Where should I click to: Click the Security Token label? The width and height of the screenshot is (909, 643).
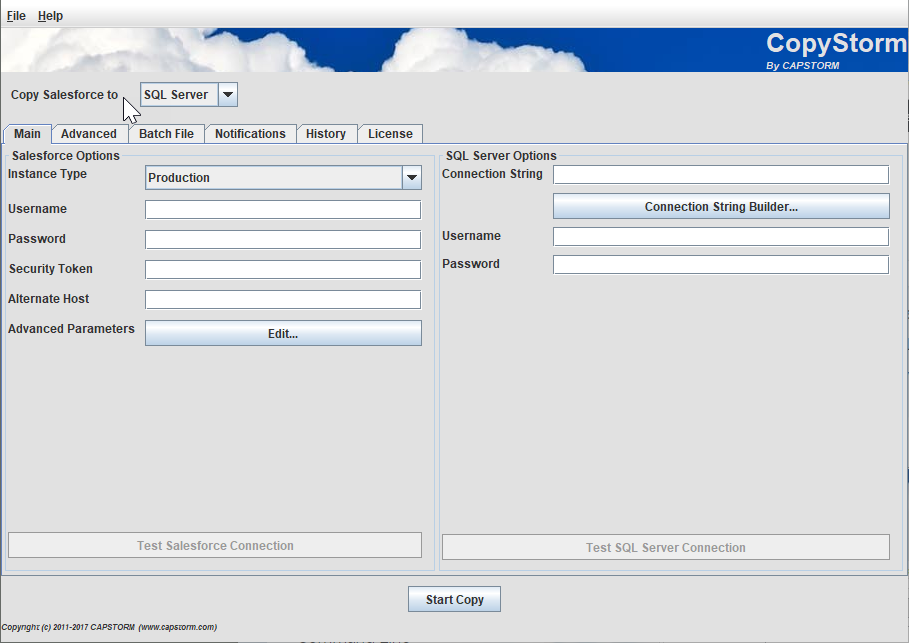(50, 268)
